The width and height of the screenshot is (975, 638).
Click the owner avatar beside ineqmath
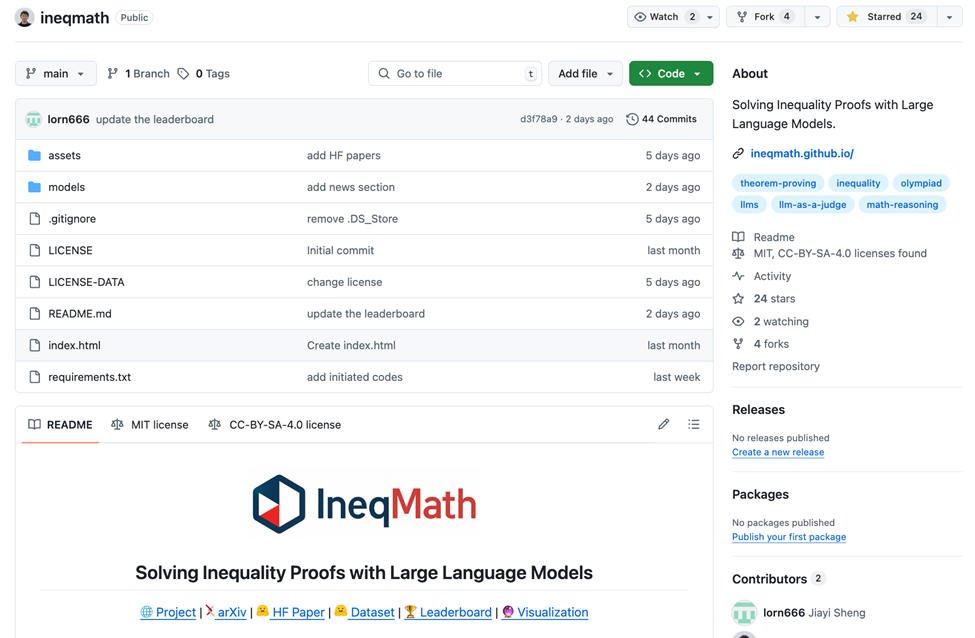coord(24,17)
